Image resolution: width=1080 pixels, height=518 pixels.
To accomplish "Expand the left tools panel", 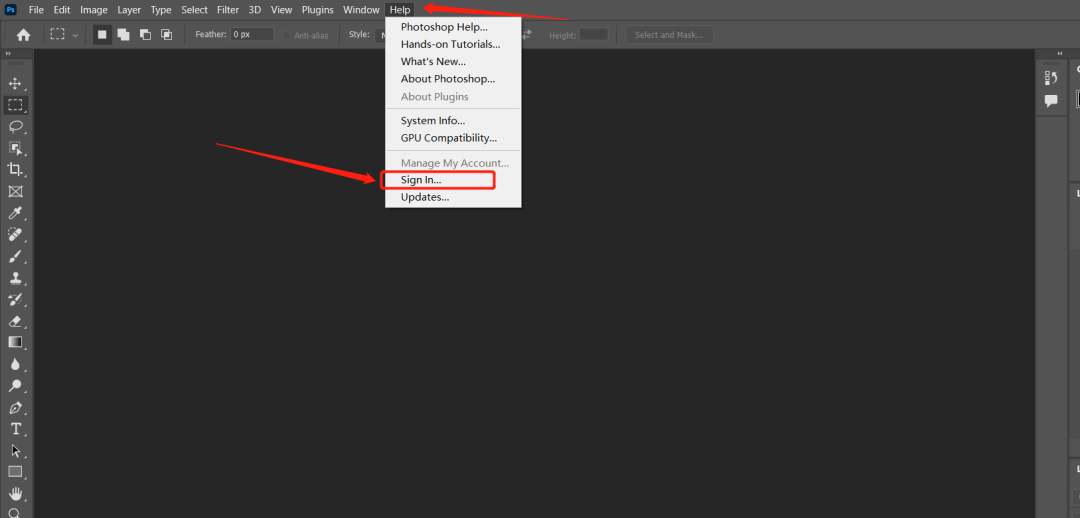I will 8,54.
